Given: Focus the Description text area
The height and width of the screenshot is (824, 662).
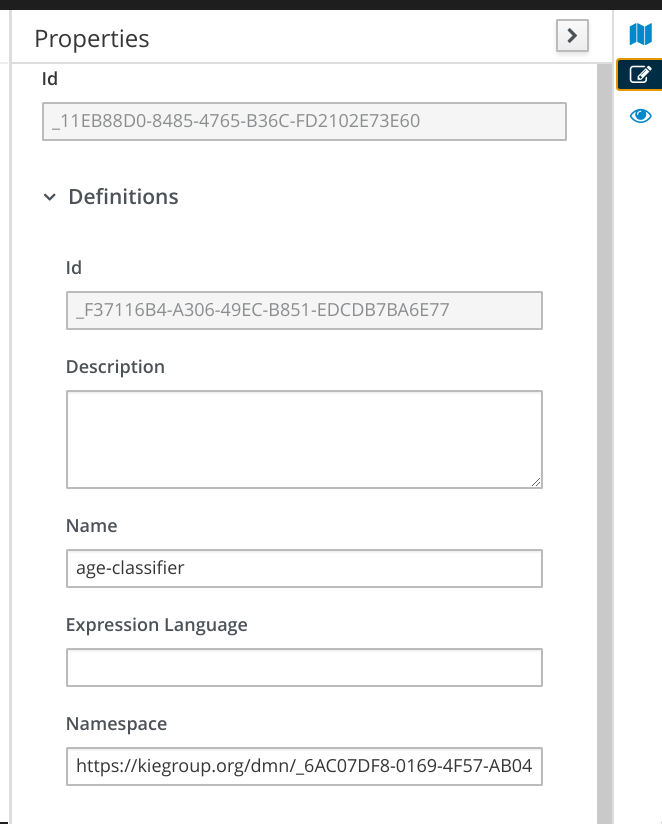Looking at the screenshot, I should [304, 439].
